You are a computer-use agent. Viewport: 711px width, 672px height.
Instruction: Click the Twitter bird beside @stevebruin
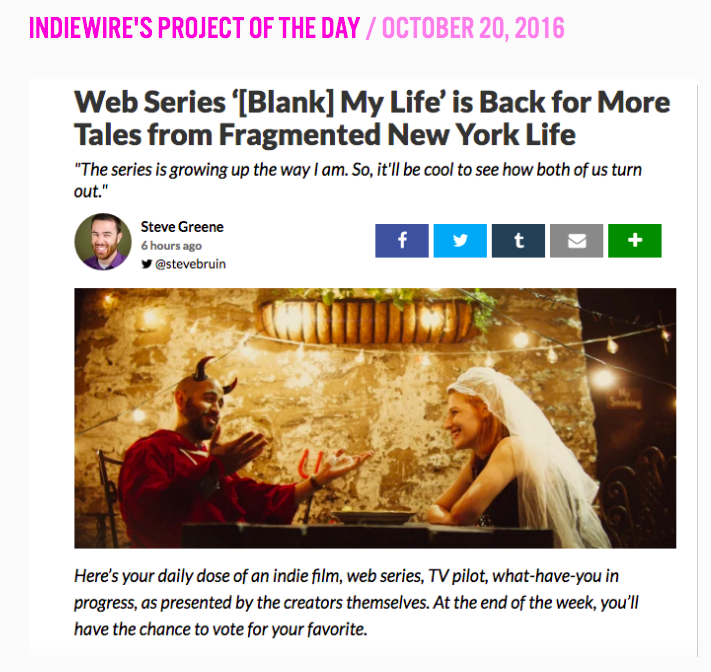pos(146,264)
